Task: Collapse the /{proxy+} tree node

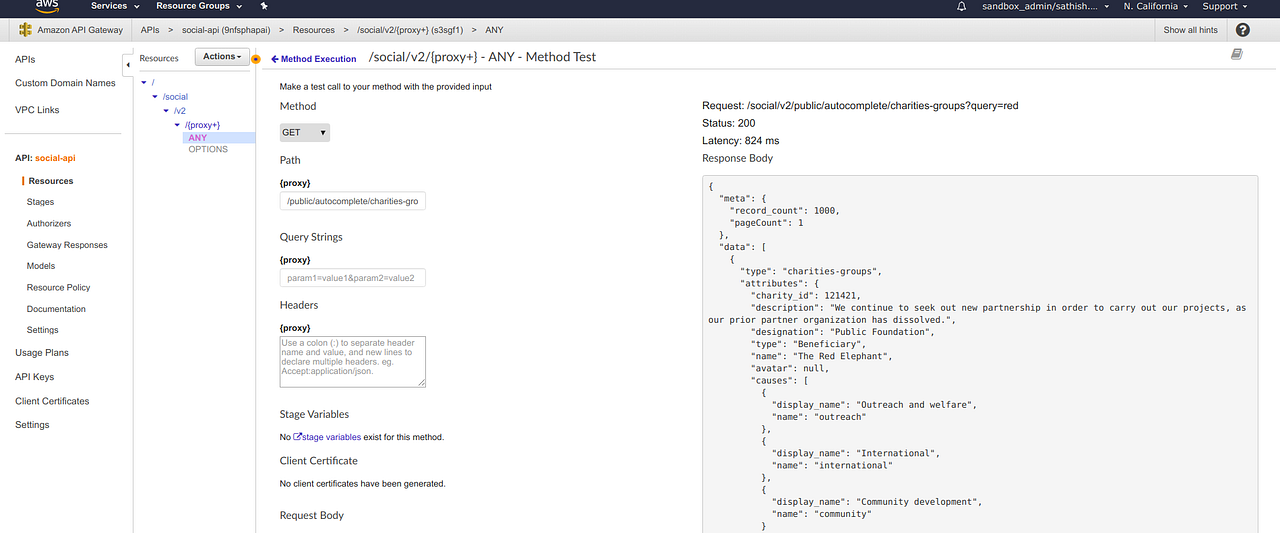Action: [x=177, y=125]
